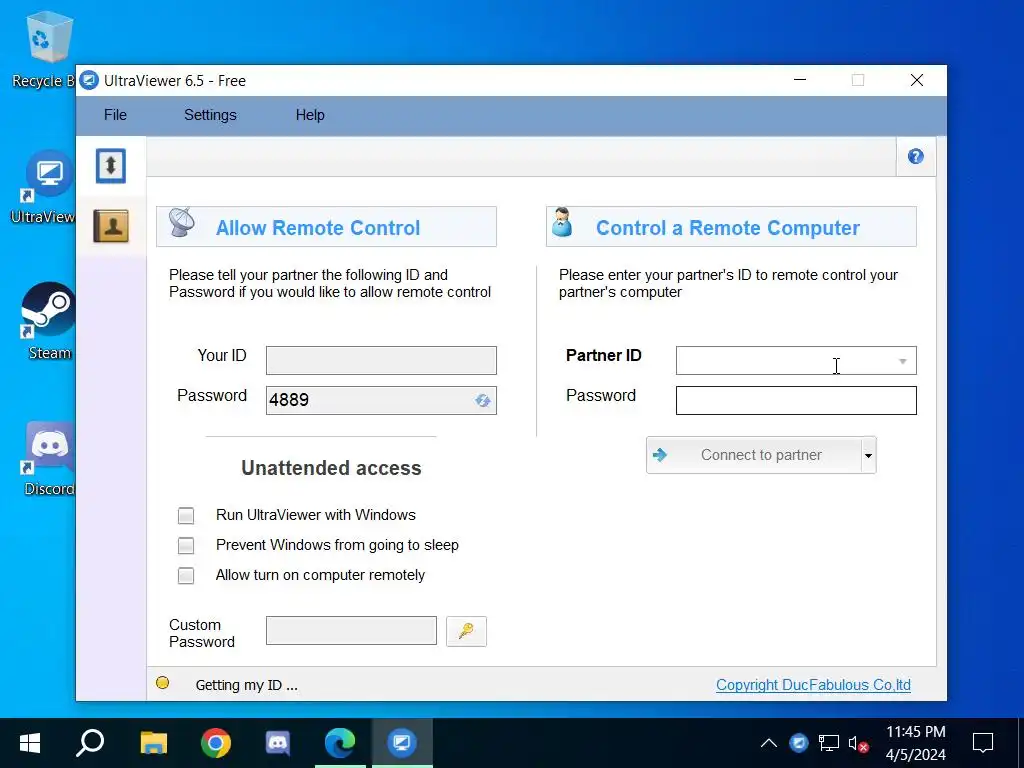Image resolution: width=1024 pixels, height=768 pixels.
Task: Click the Getting my ID status text
Action: tap(246, 685)
